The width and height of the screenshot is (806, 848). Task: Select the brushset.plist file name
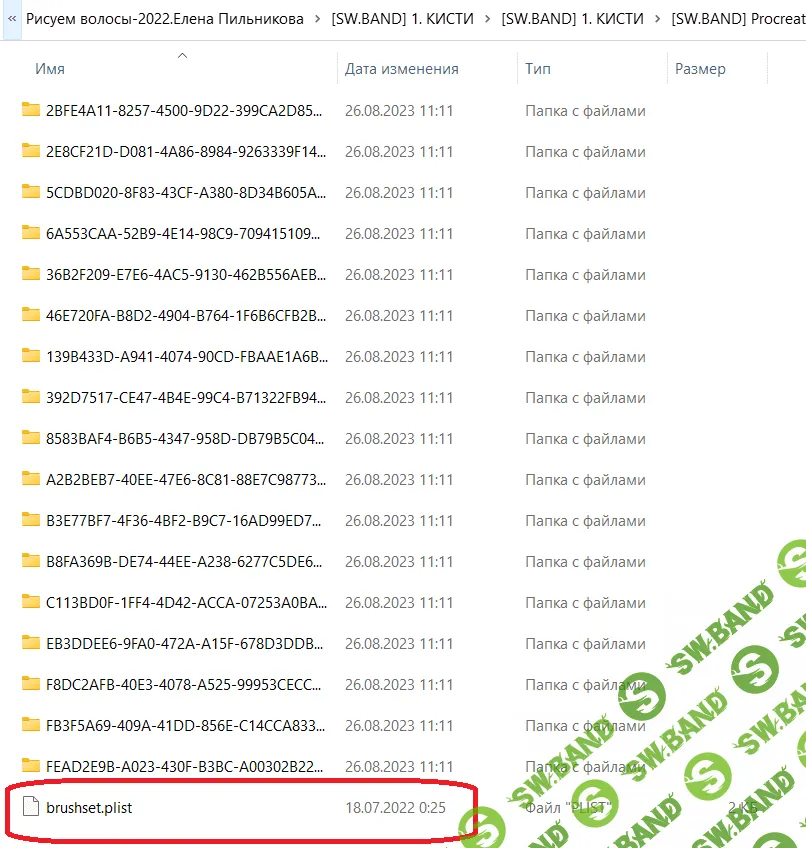click(89, 807)
